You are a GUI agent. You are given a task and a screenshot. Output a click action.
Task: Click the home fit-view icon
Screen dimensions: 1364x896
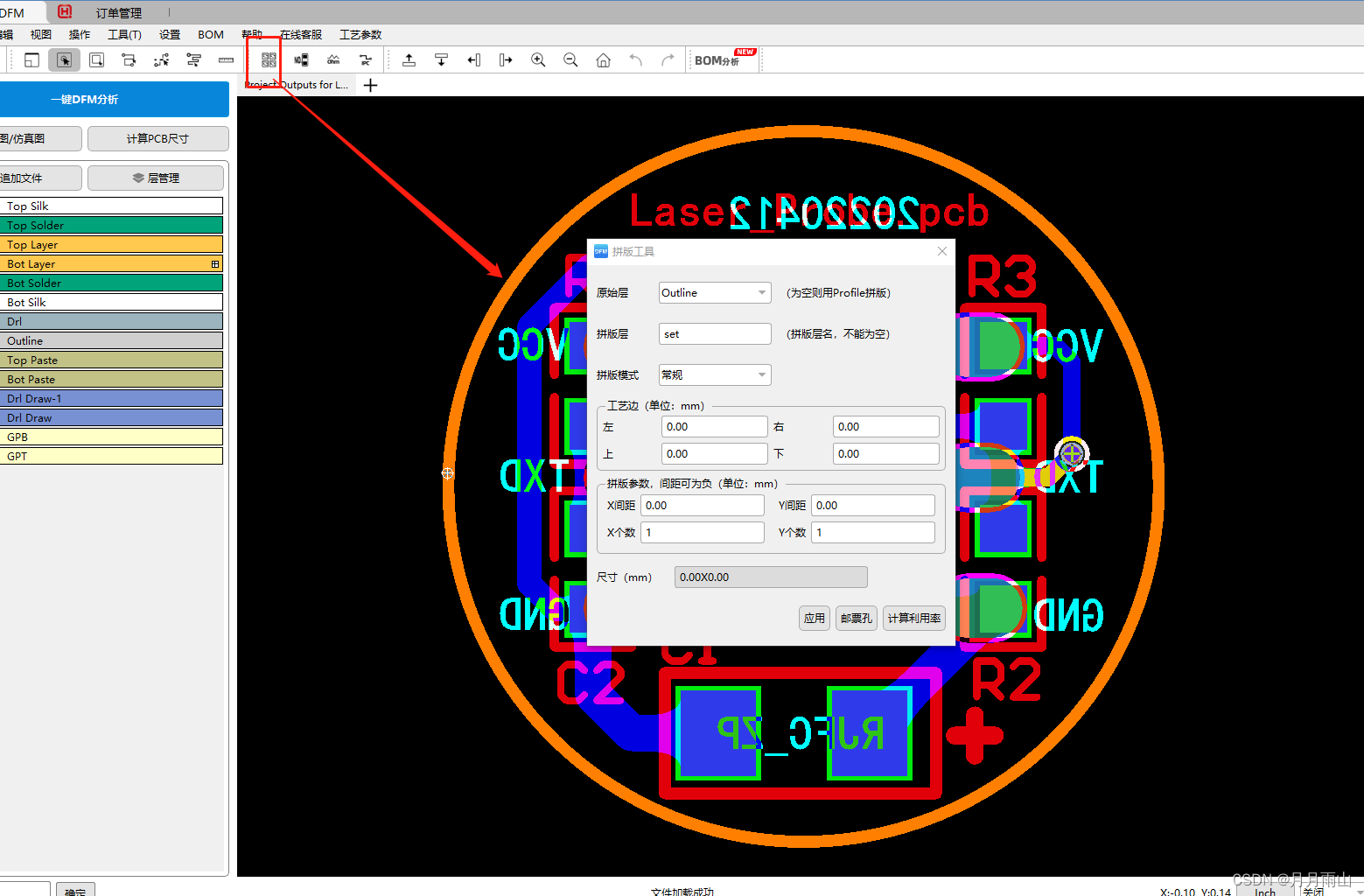603,59
